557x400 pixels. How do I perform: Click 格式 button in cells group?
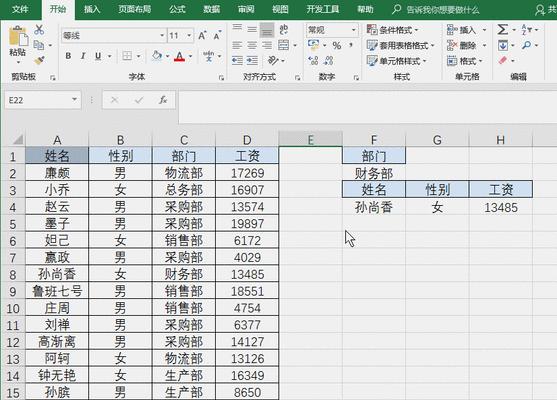465,61
